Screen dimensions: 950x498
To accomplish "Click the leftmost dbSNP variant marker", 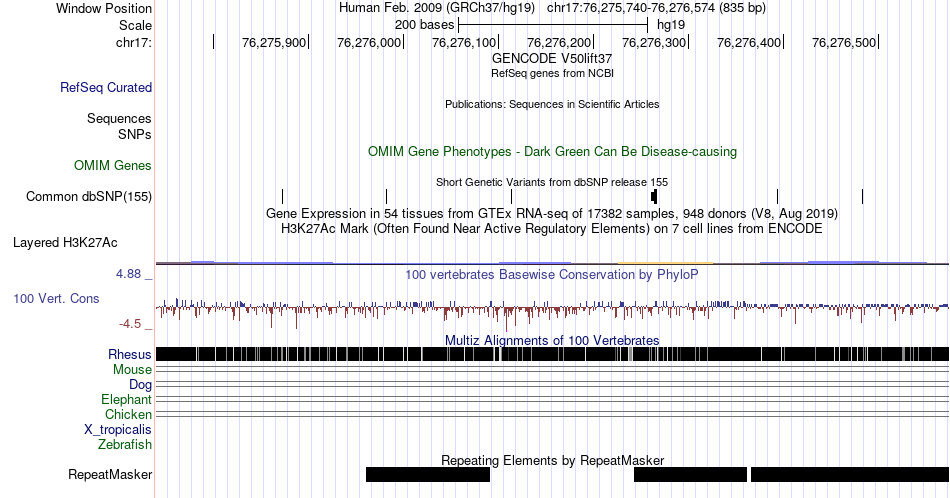I will tap(282, 196).
